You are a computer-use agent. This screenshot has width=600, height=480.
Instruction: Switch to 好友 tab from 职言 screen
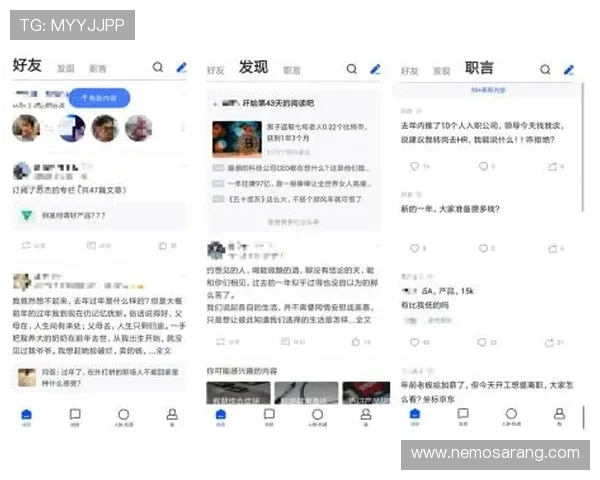(409, 71)
